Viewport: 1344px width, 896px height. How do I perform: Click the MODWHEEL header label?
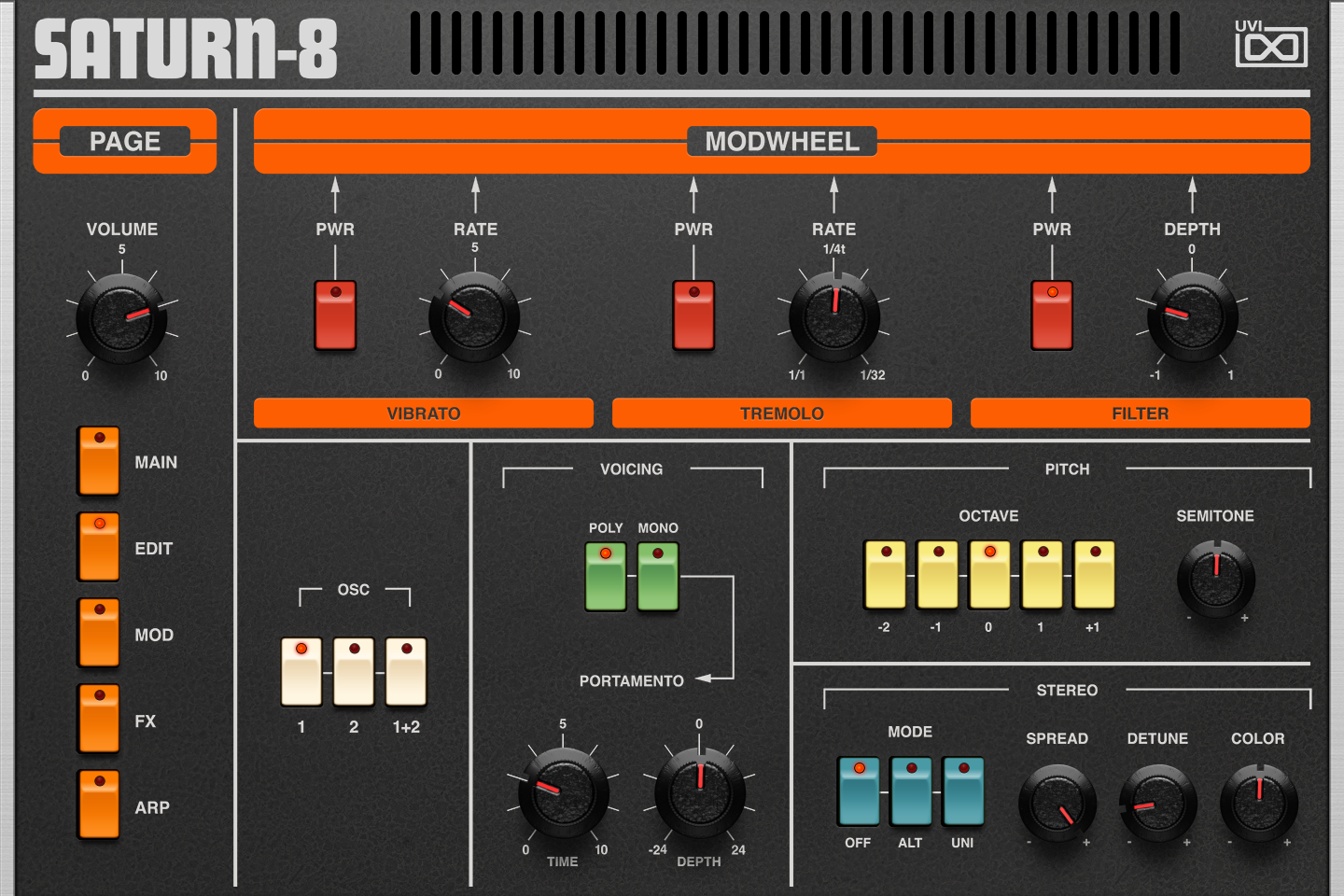tap(782, 141)
